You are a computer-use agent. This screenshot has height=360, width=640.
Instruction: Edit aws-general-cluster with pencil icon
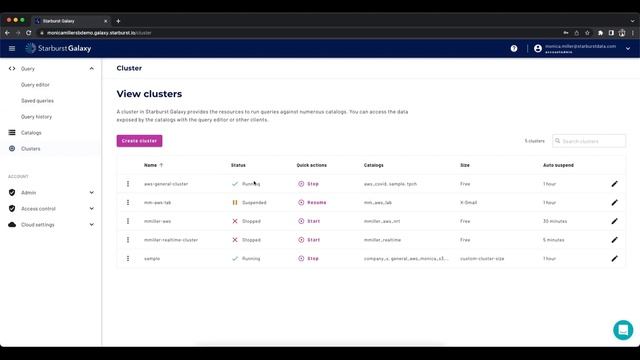click(x=614, y=184)
